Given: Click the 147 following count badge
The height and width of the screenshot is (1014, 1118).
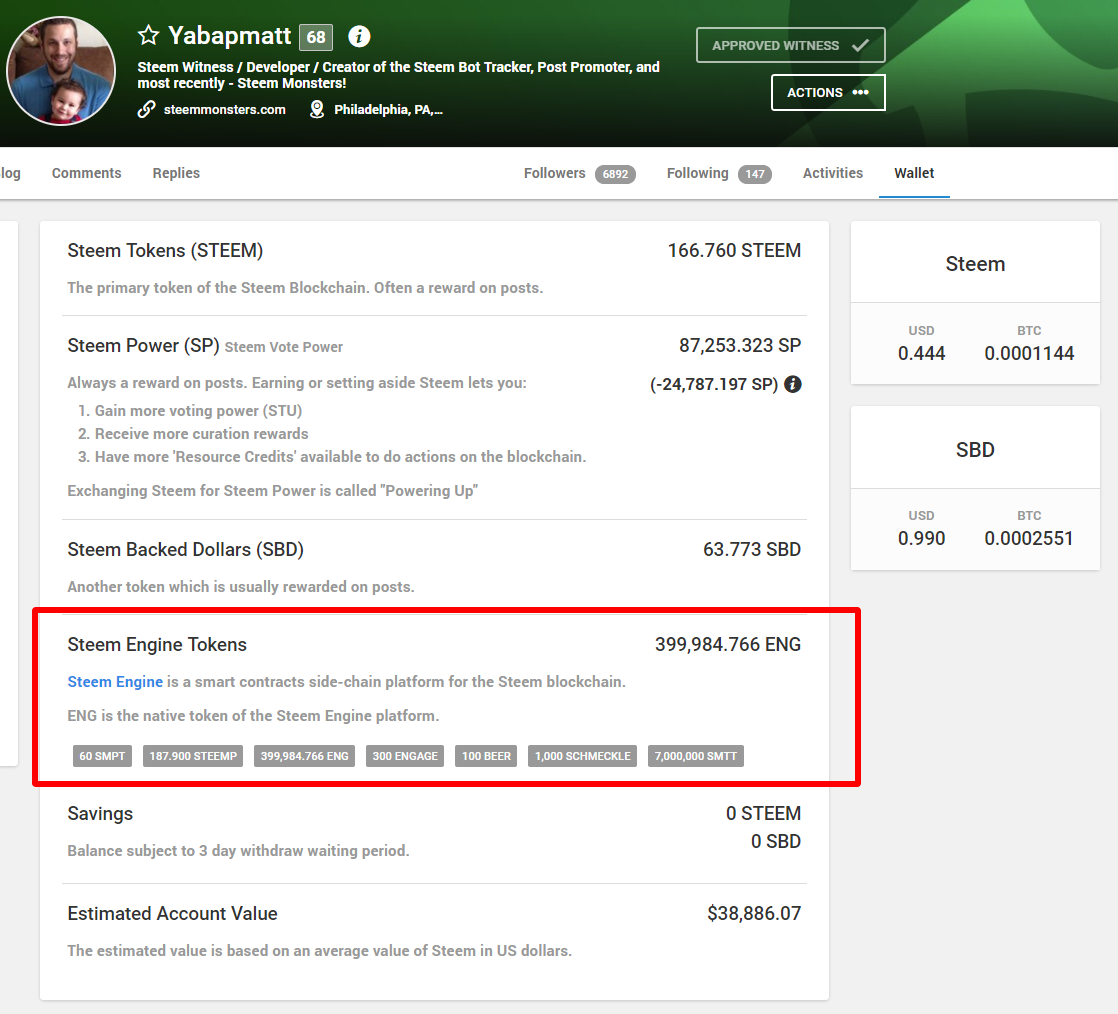Looking at the screenshot, I should tap(754, 174).
